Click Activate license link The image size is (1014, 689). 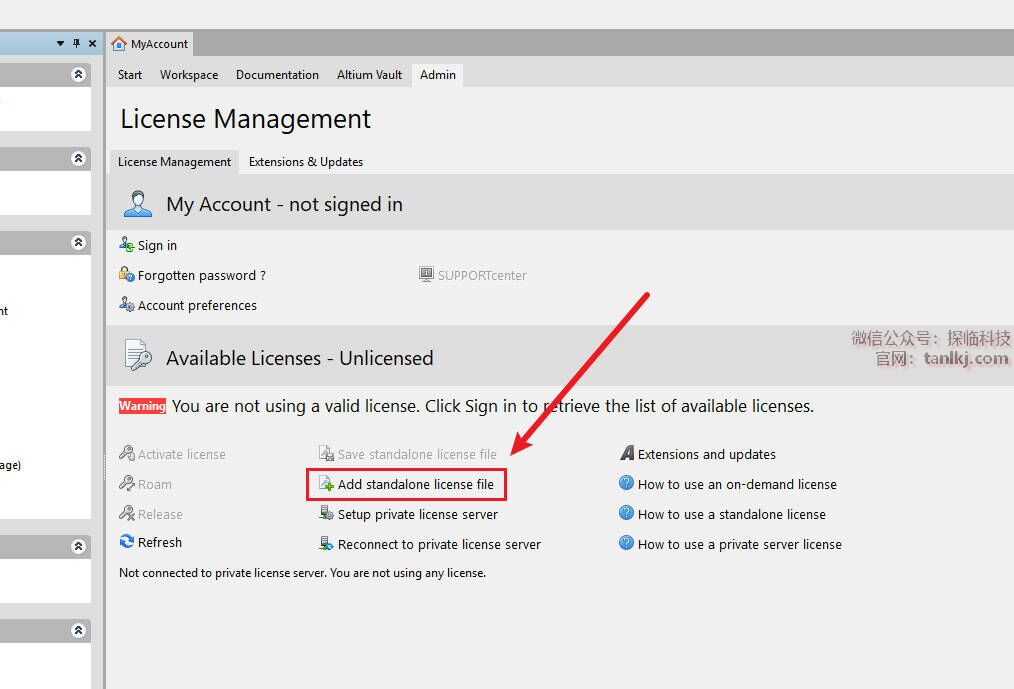[x=182, y=455]
